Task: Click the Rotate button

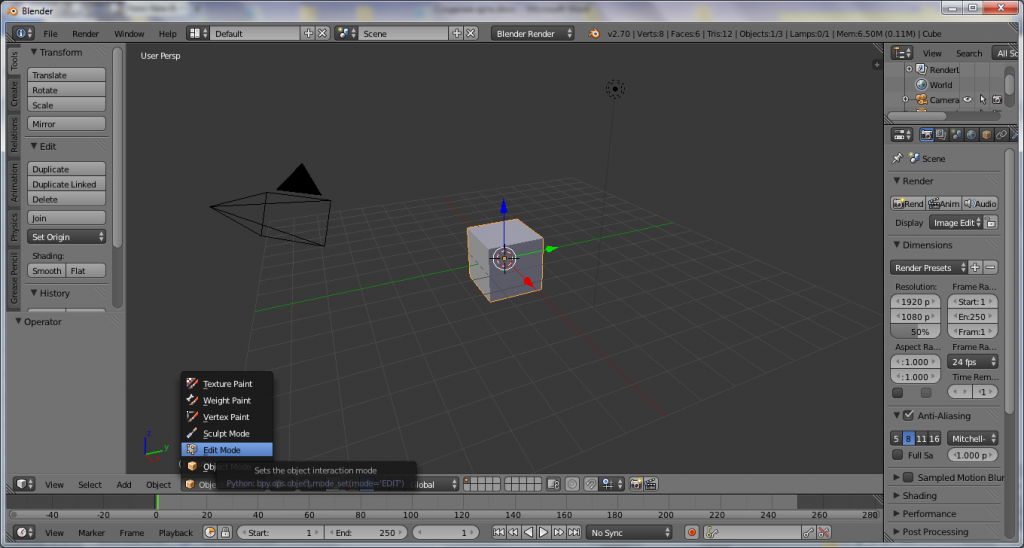Action: [x=67, y=90]
